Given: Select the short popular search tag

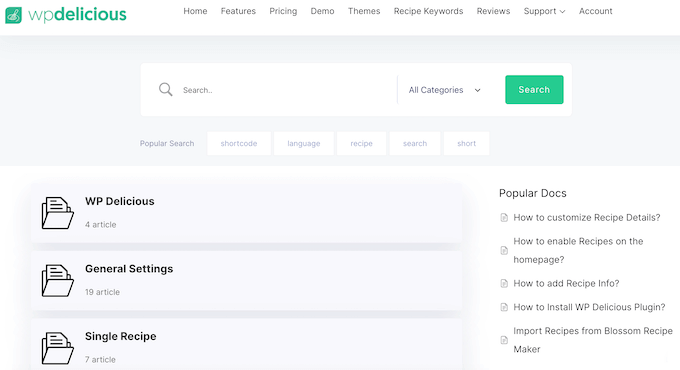Looking at the screenshot, I should [467, 144].
